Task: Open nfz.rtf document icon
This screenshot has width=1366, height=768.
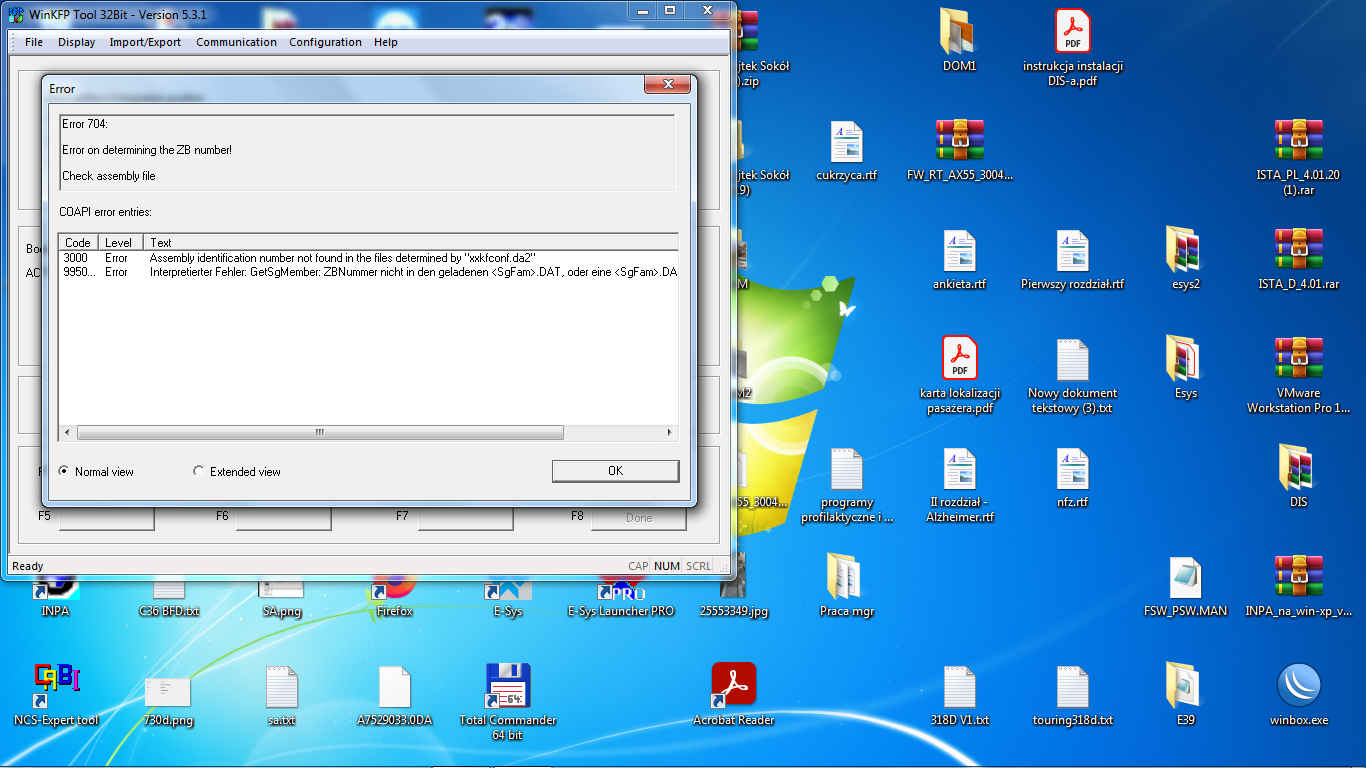Action: 1073,469
